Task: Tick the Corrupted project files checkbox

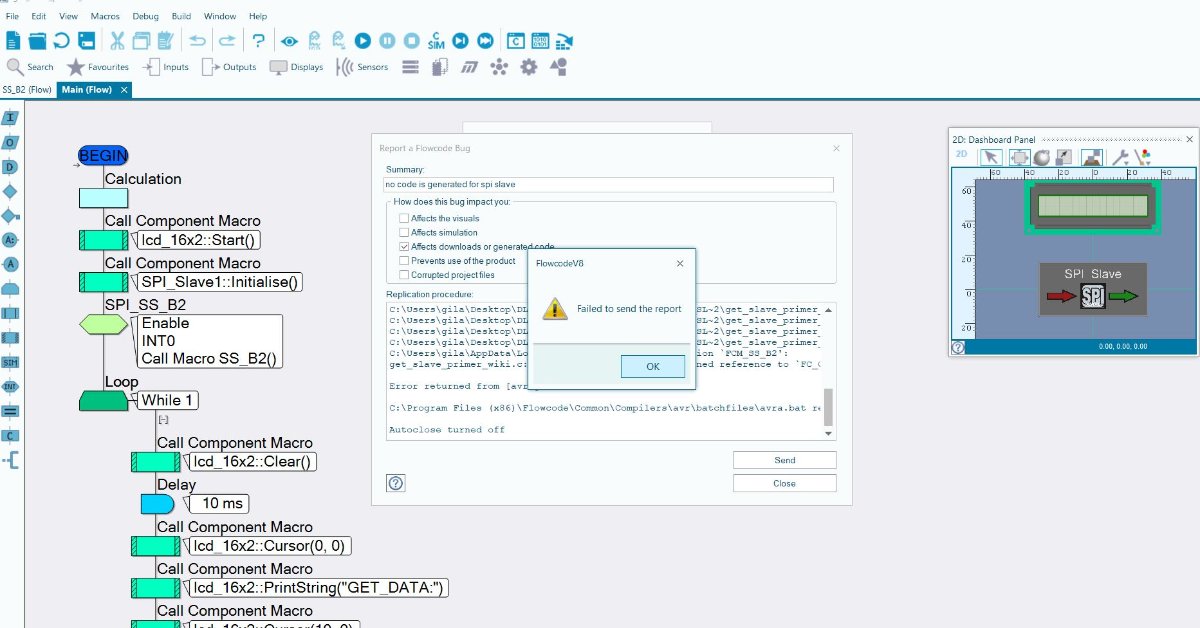Action: pos(404,274)
